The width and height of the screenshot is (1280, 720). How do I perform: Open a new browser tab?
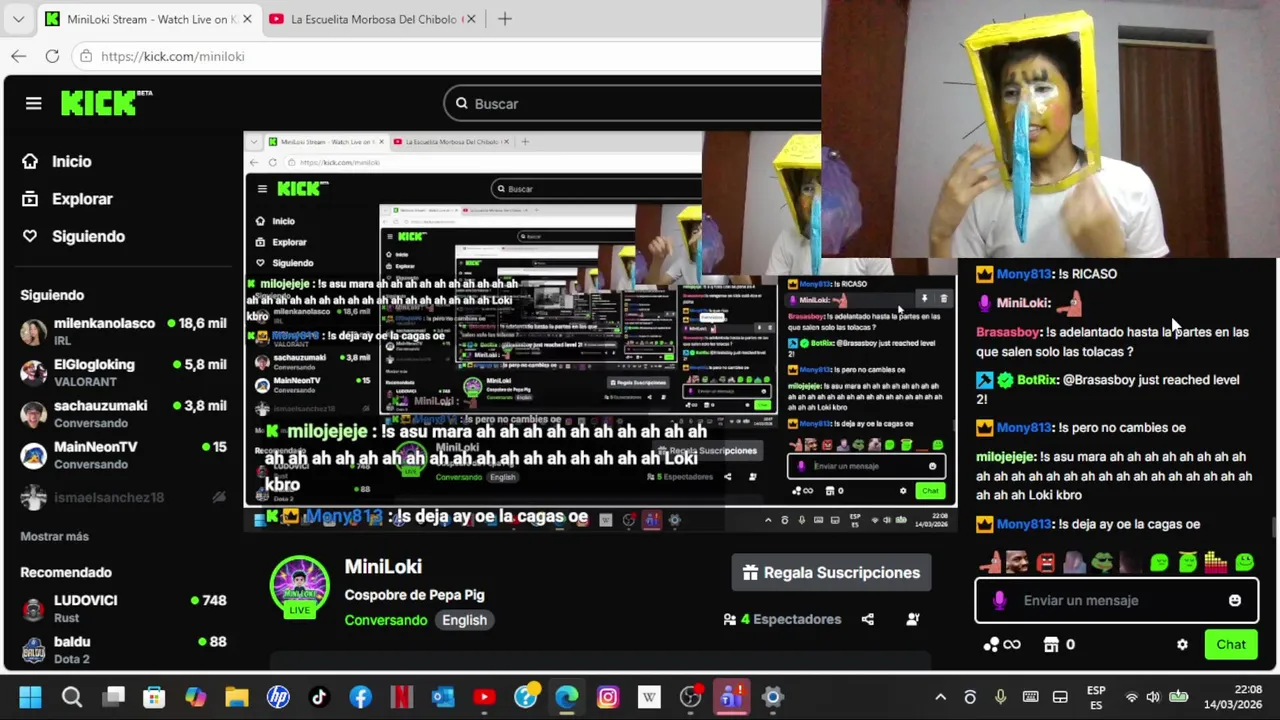click(x=505, y=19)
